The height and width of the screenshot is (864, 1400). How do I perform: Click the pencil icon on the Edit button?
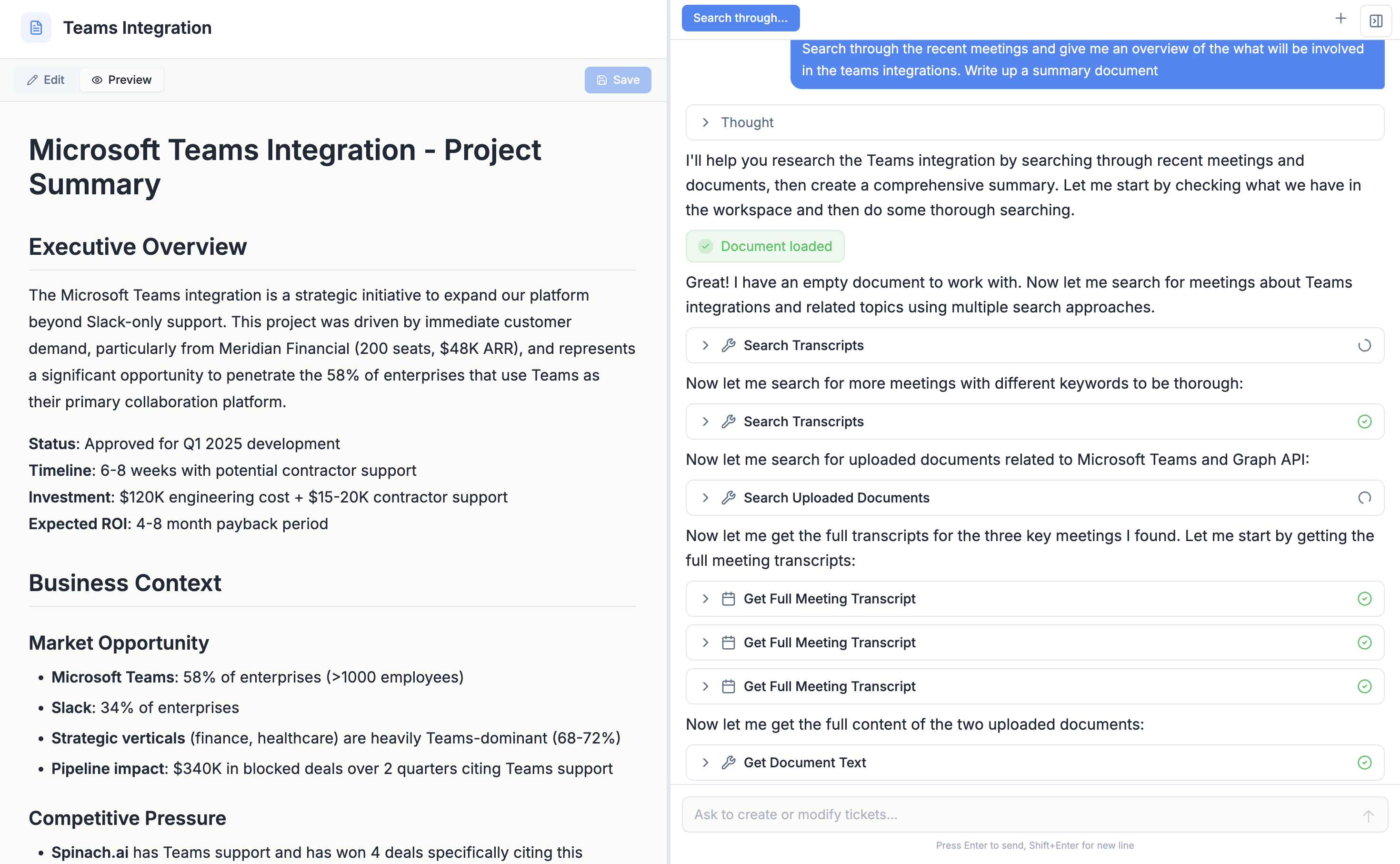coord(33,80)
